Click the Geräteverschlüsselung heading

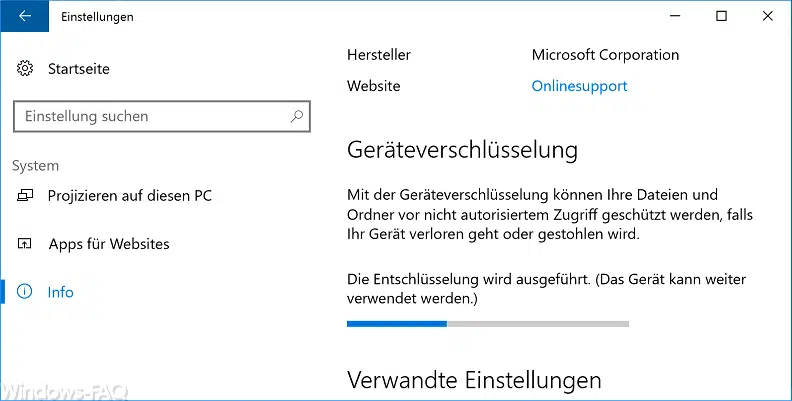coord(462,150)
